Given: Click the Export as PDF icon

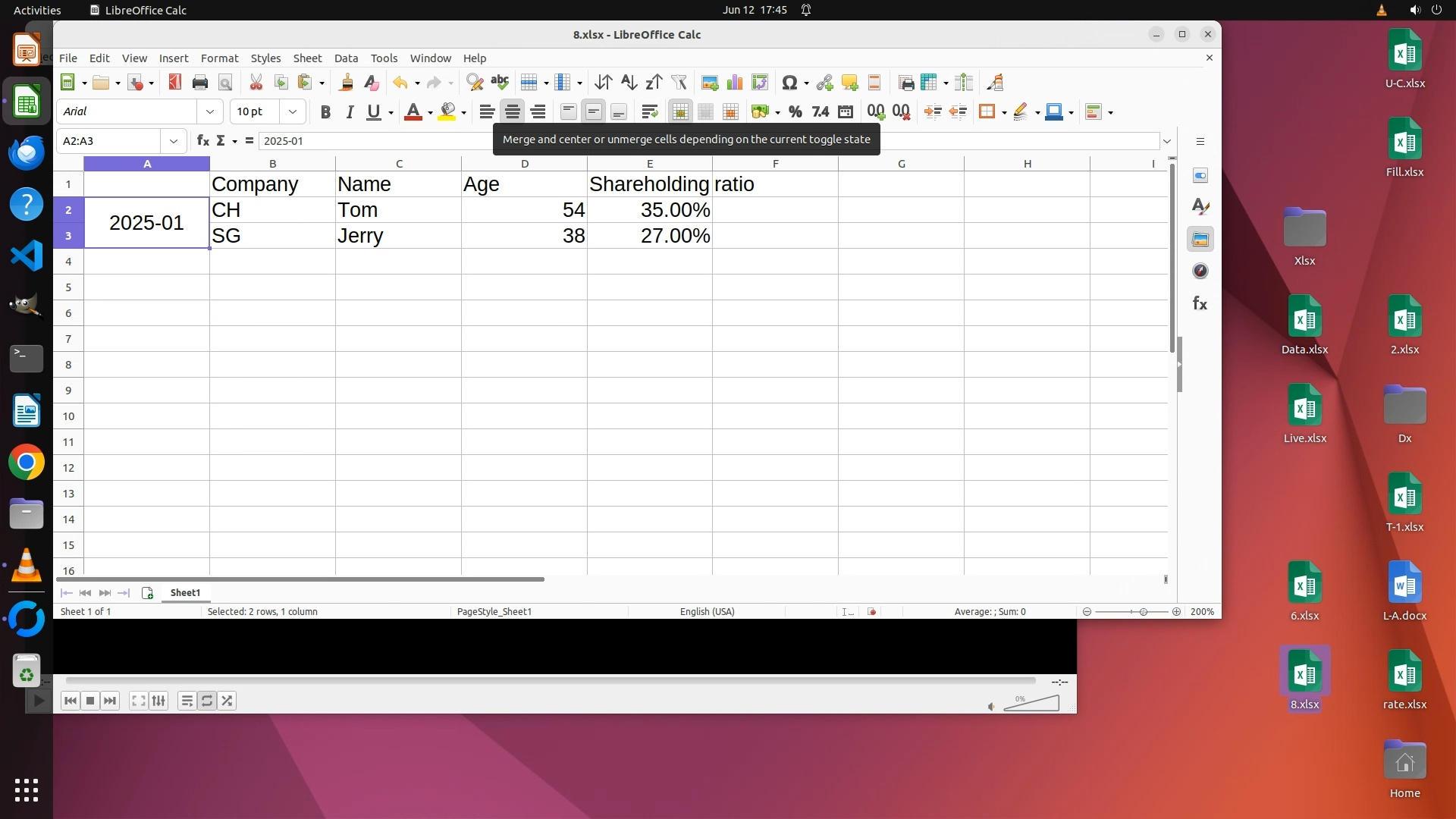Looking at the screenshot, I should point(175,83).
